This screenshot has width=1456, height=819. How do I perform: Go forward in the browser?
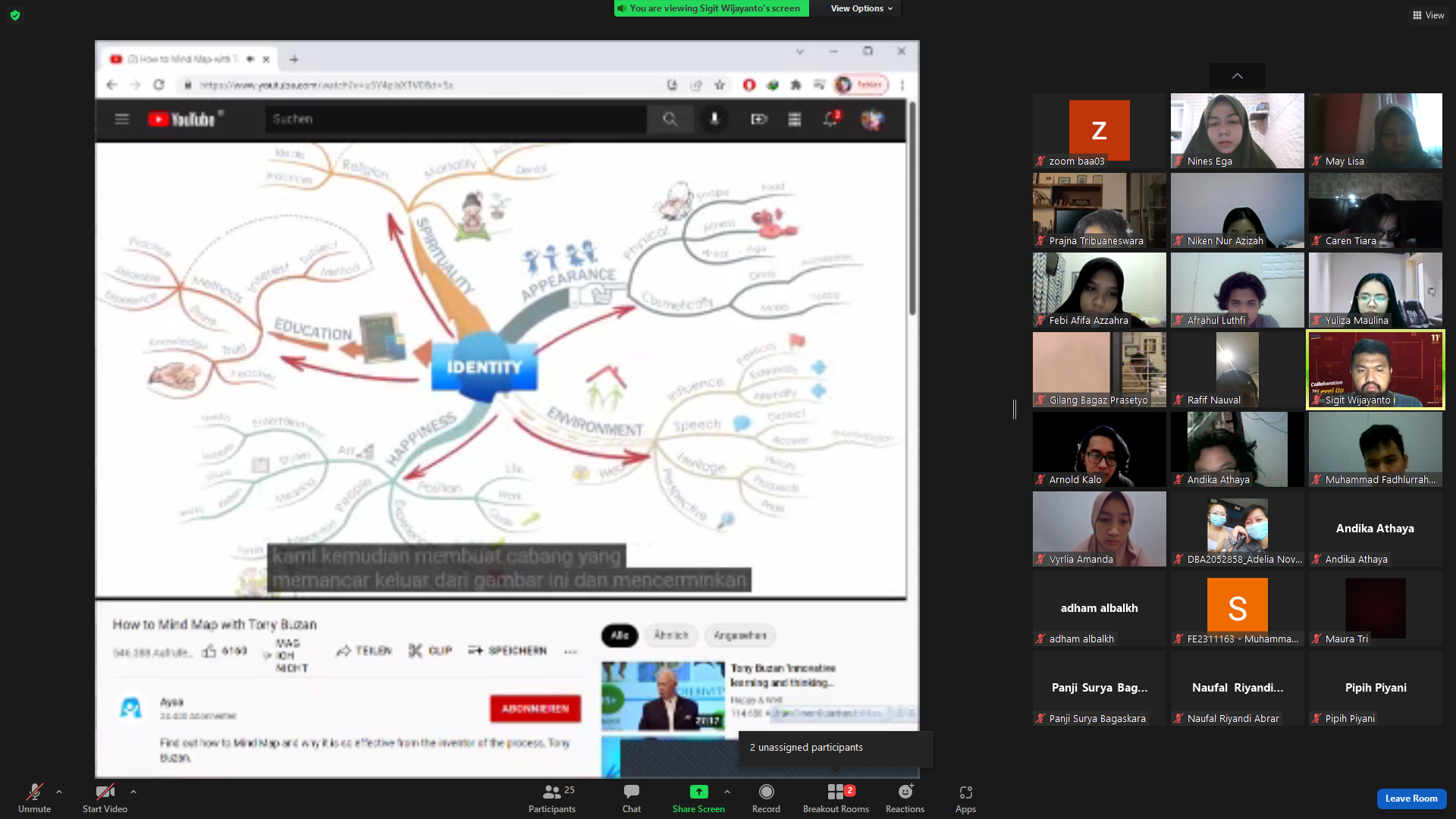click(135, 85)
